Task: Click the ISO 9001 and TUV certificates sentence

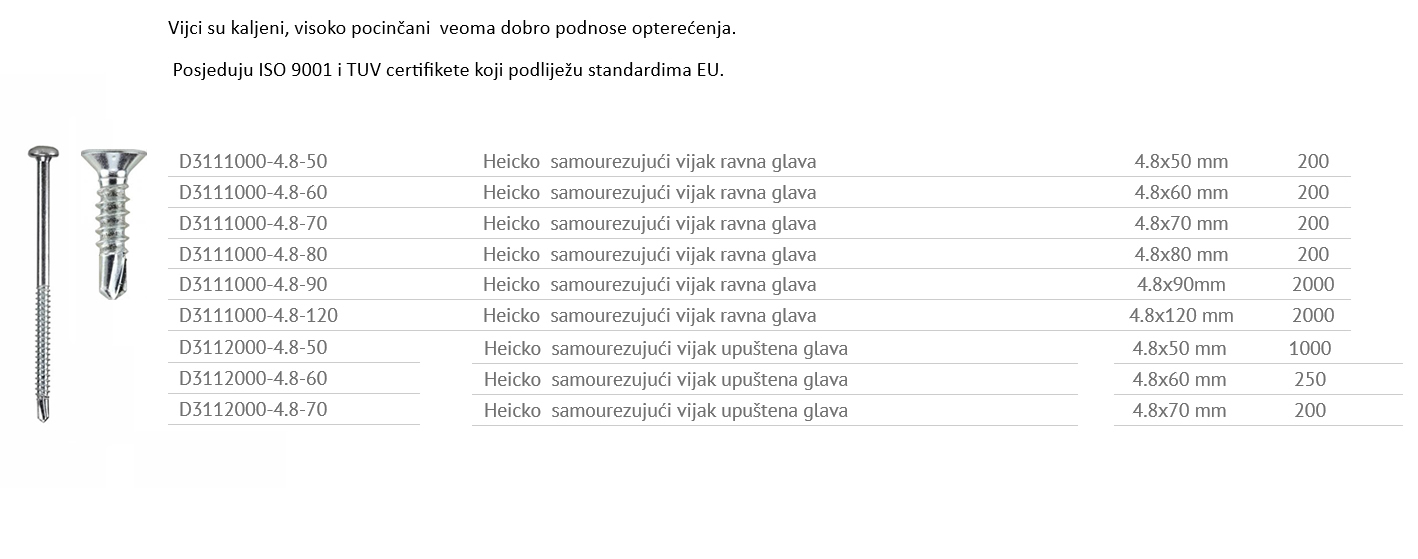Action: [448, 71]
